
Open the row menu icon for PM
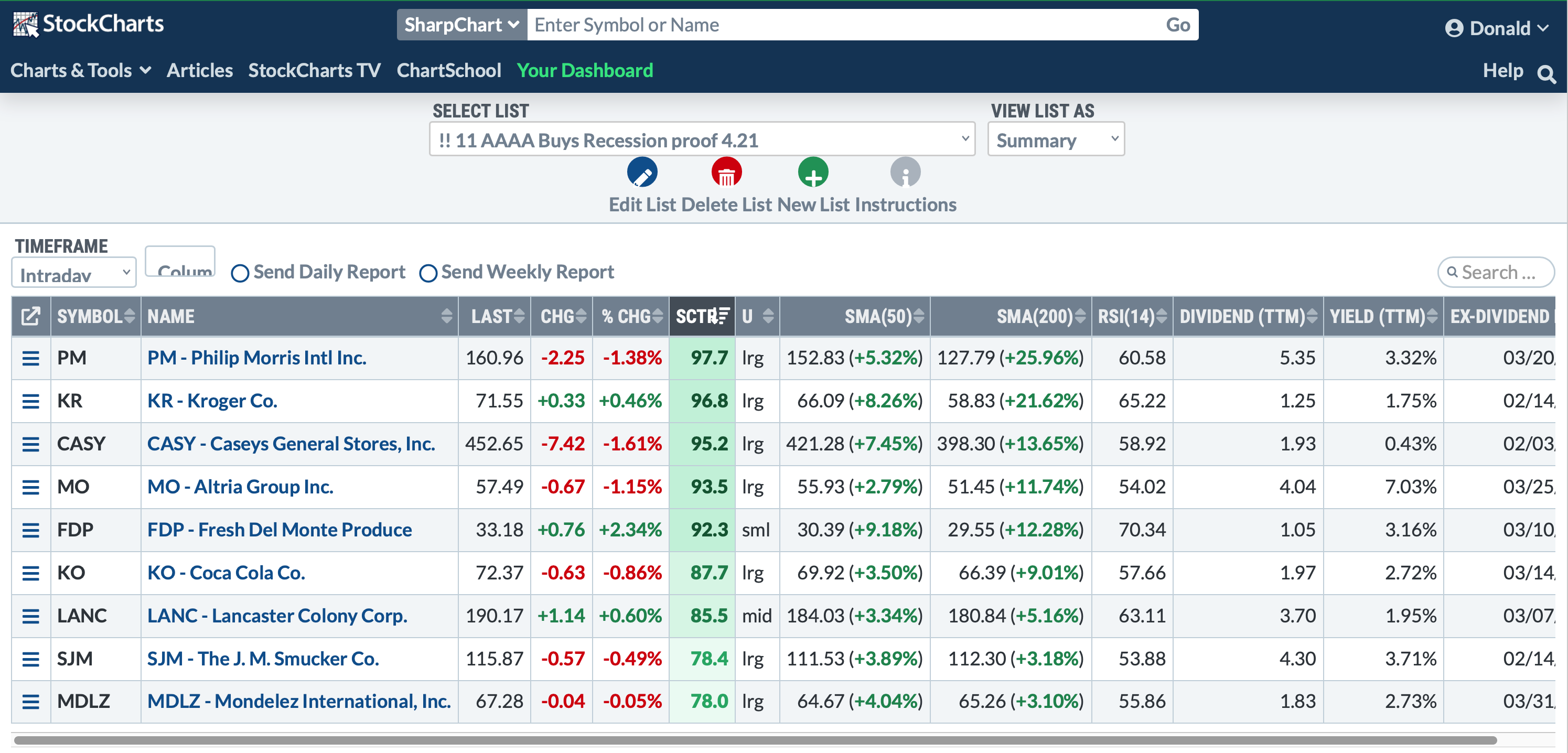point(30,358)
